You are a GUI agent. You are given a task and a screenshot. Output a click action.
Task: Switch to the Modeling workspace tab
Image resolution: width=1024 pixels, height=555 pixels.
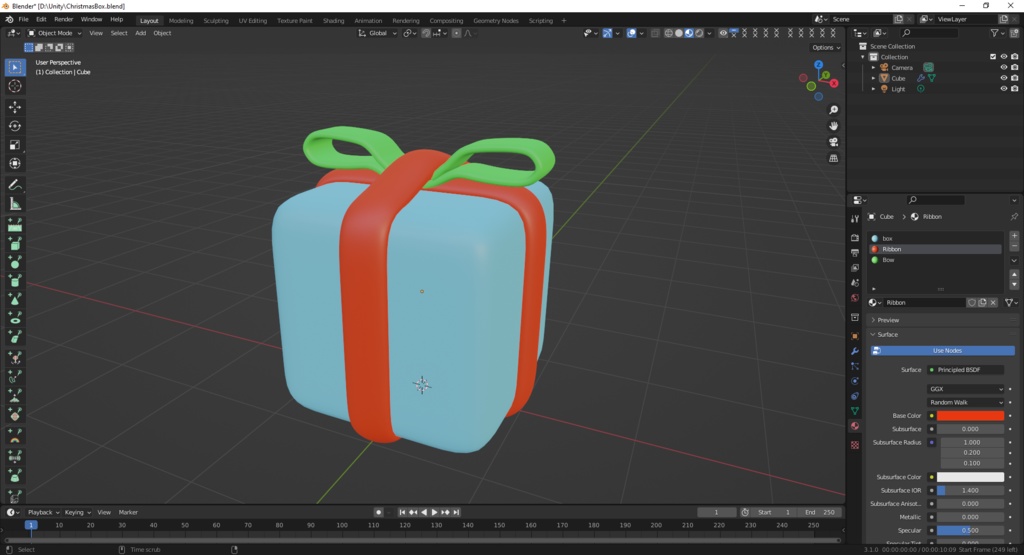click(x=181, y=21)
